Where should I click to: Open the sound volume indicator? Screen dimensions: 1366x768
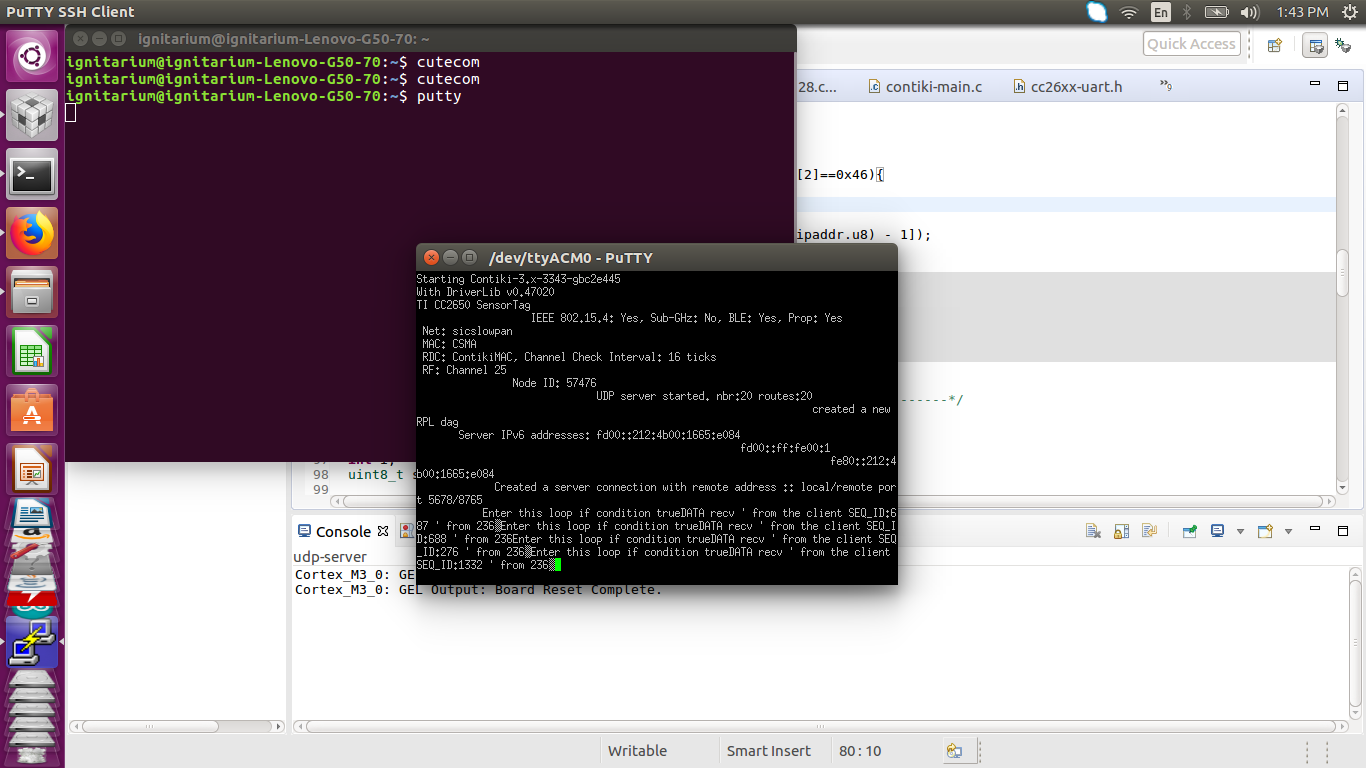(1249, 12)
